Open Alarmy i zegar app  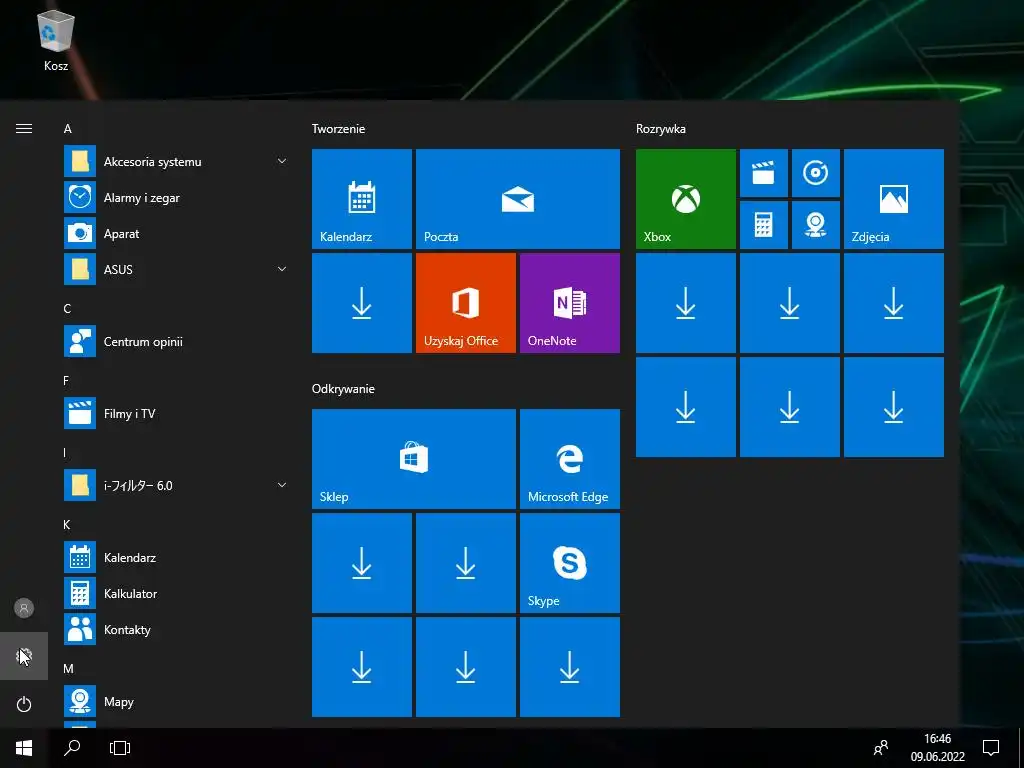click(176, 198)
